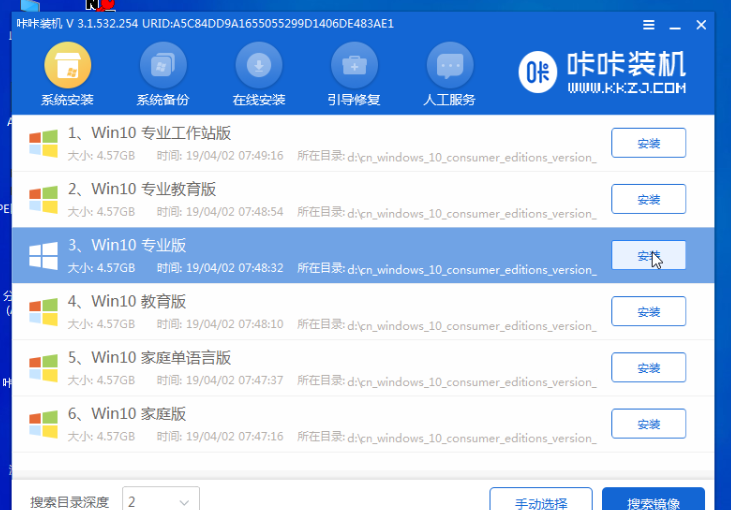Open the 系统备份 icon

(x=163, y=68)
